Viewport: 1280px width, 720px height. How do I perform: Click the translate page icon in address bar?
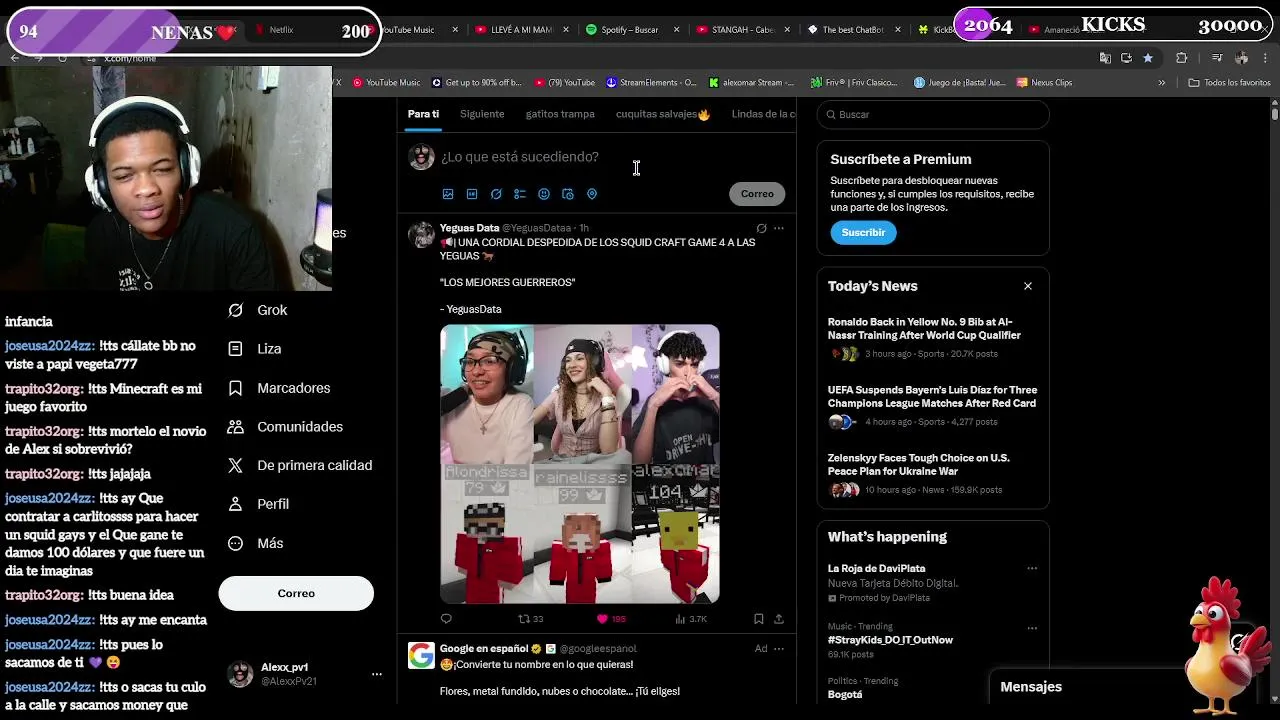[x=1105, y=58]
